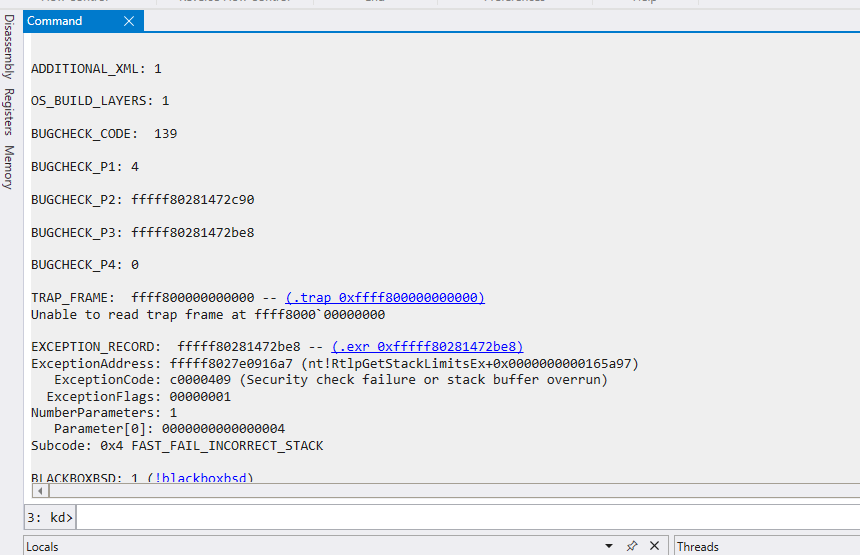Click the ADDITIONAL_XML: 1 line
The width and height of the screenshot is (860, 555).
pyautogui.click(x=96, y=69)
